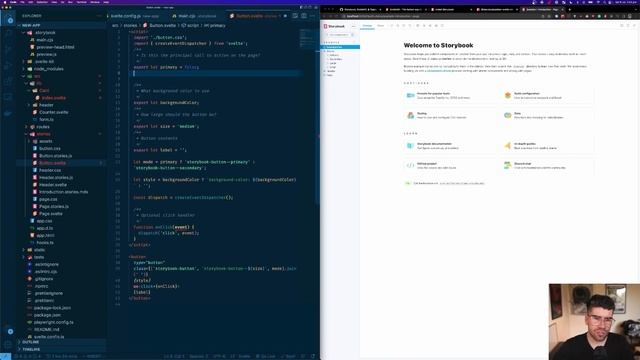Open Counter.svelte in the Explorer
This screenshot has height=360, width=640.
[53, 112]
